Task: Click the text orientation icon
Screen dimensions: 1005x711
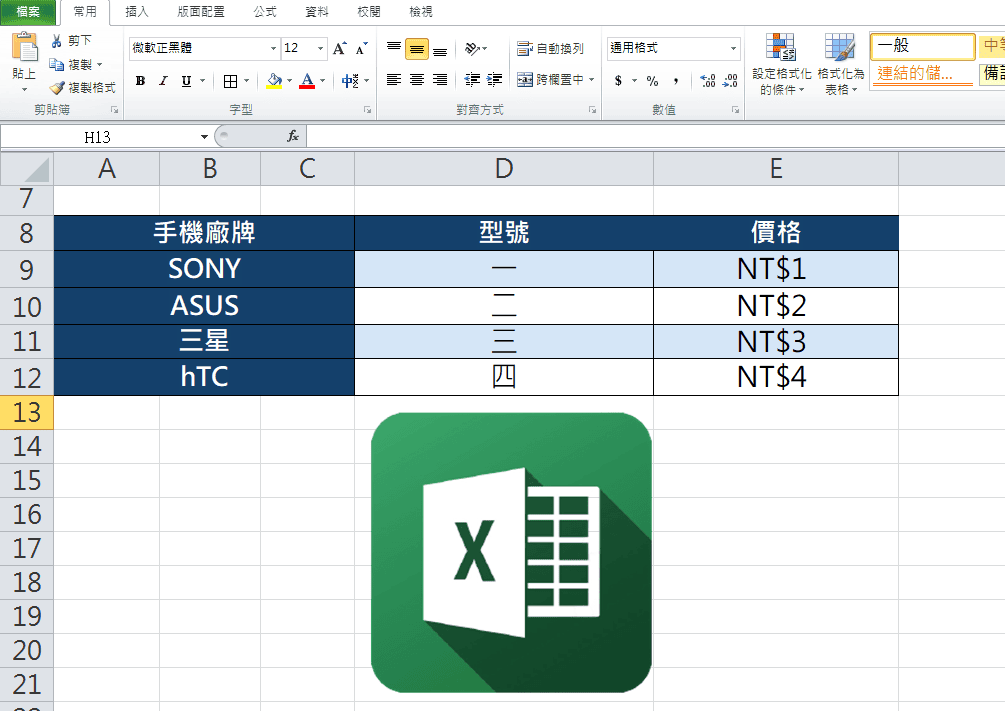Action: (x=472, y=48)
